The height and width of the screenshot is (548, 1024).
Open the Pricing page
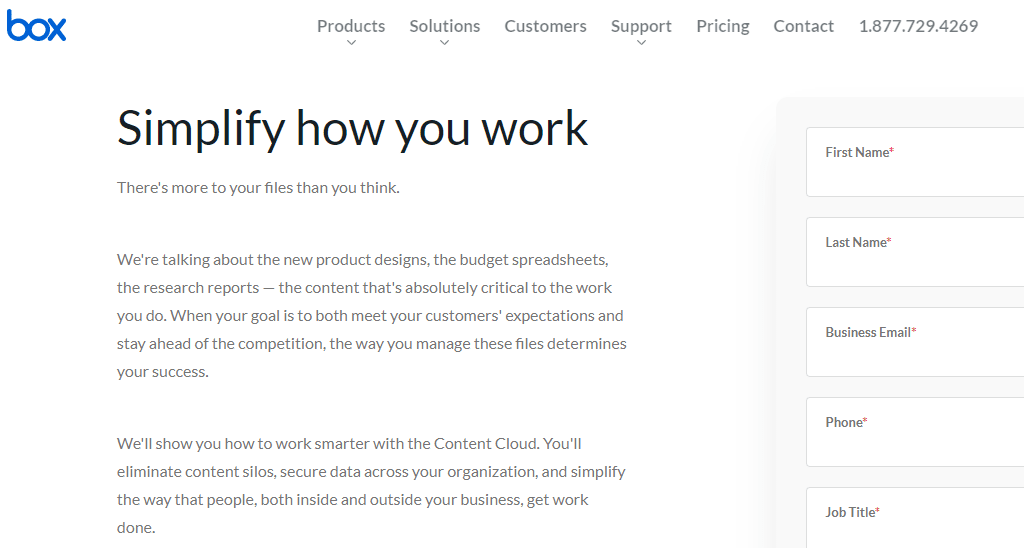point(722,26)
